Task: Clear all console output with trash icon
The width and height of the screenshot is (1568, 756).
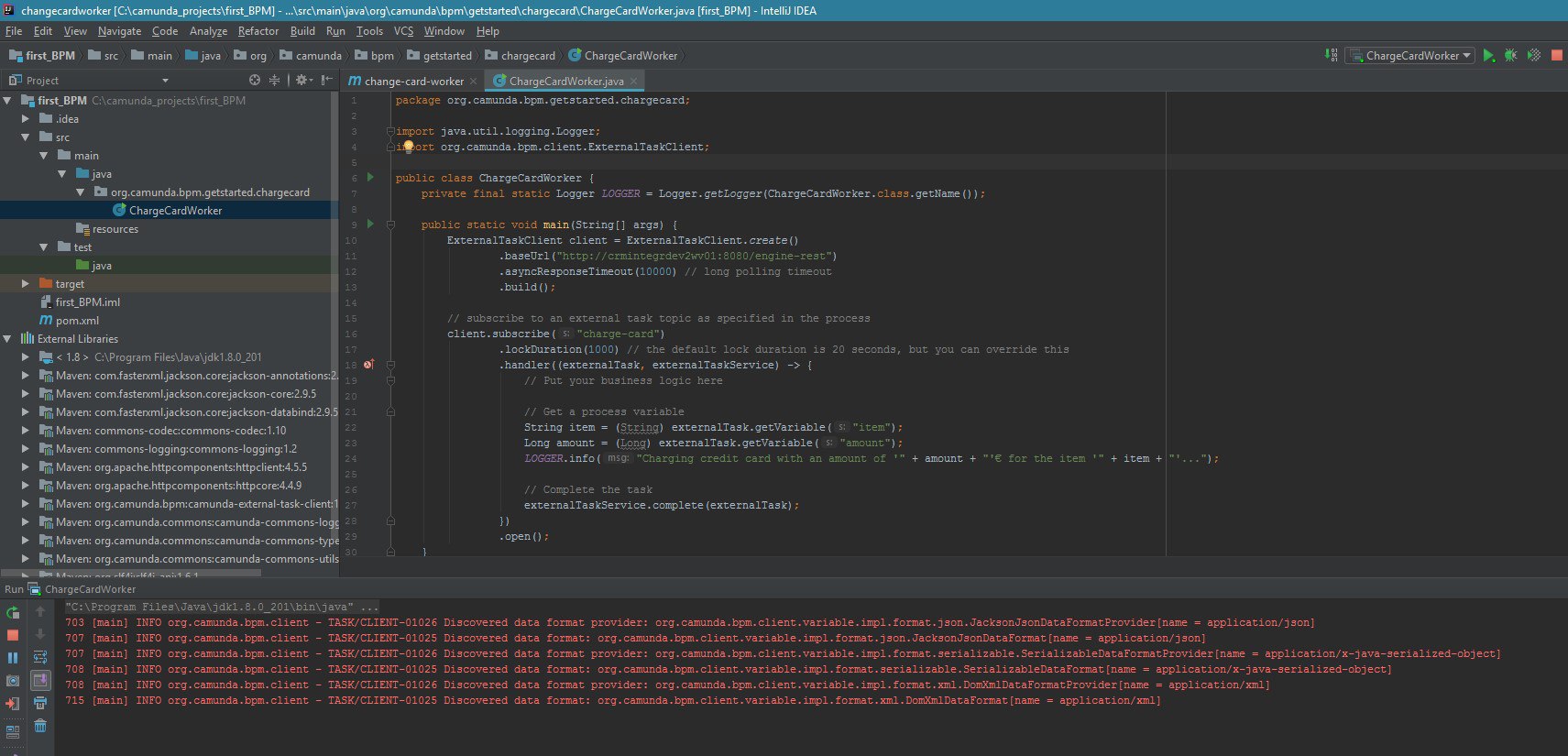Action: pos(40,726)
